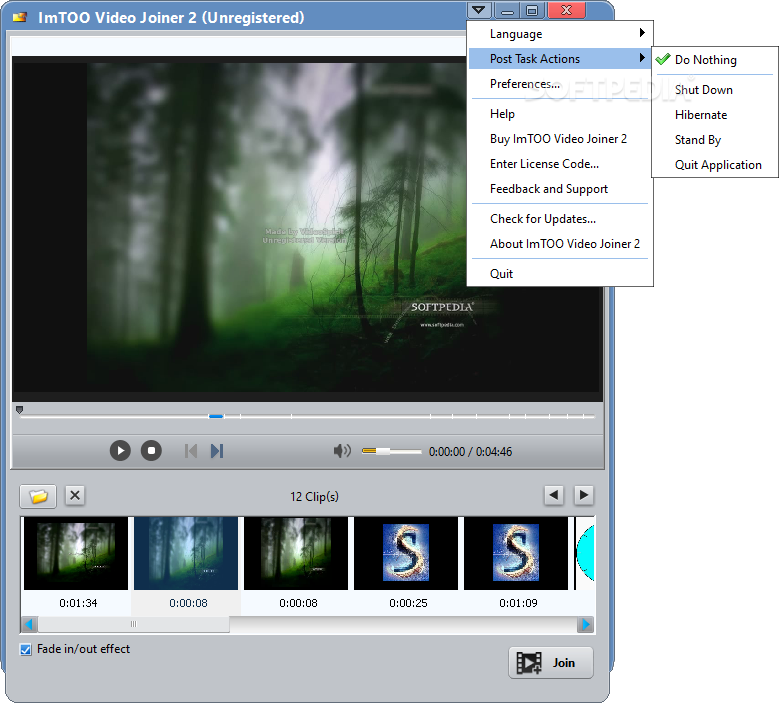Image resolution: width=779 pixels, height=703 pixels.
Task: Expand the Language submenu
Action: [x=560, y=34]
